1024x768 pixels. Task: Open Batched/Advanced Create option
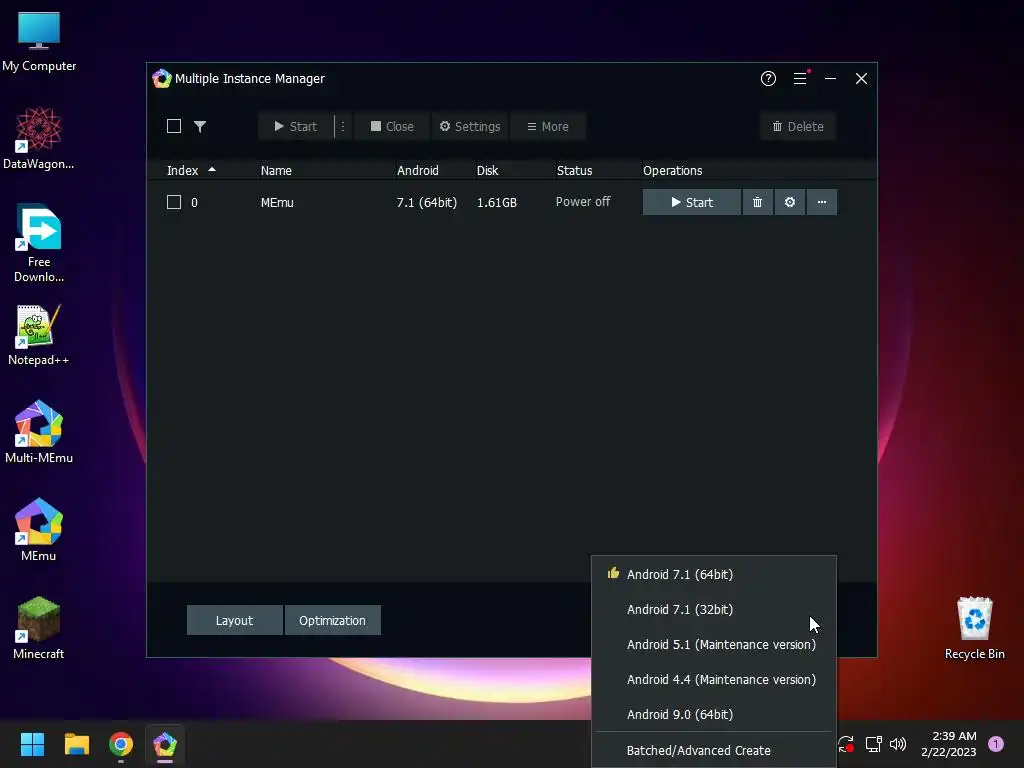(x=714, y=750)
